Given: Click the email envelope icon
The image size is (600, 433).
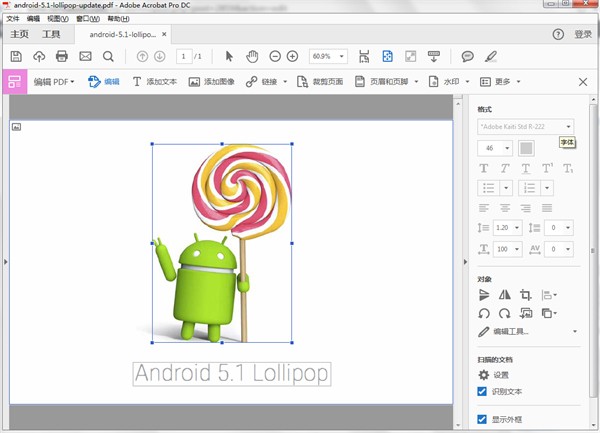Looking at the screenshot, I should tap(85, 56).
